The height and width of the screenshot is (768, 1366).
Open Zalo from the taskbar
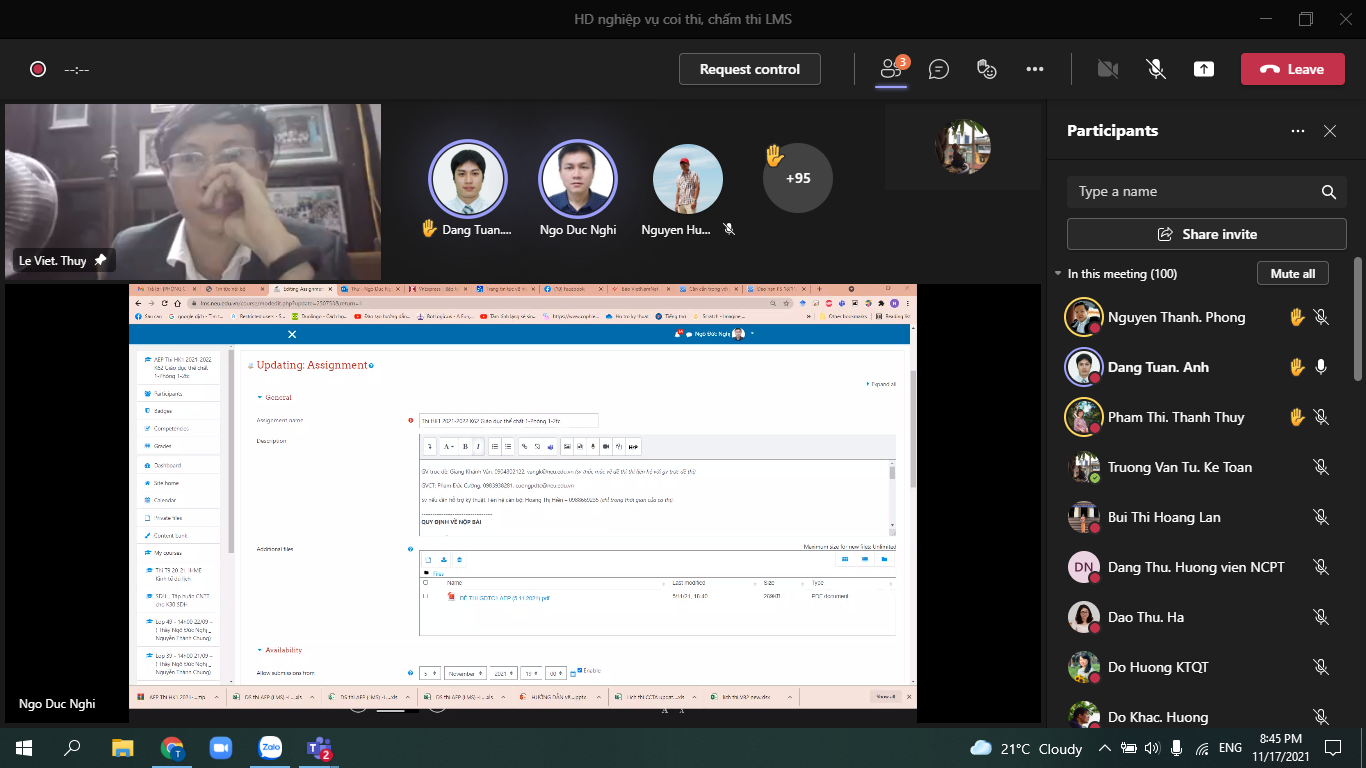[x=270, y=748]
